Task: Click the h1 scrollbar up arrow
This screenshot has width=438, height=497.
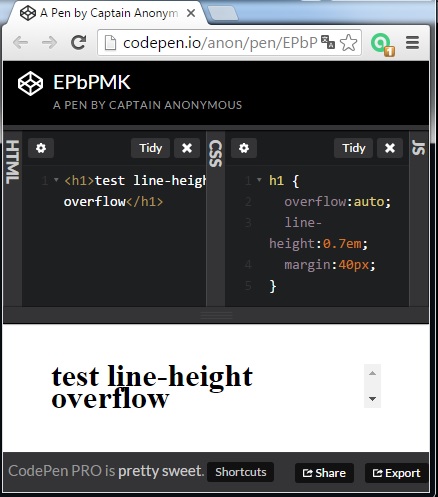Action: 372,373
